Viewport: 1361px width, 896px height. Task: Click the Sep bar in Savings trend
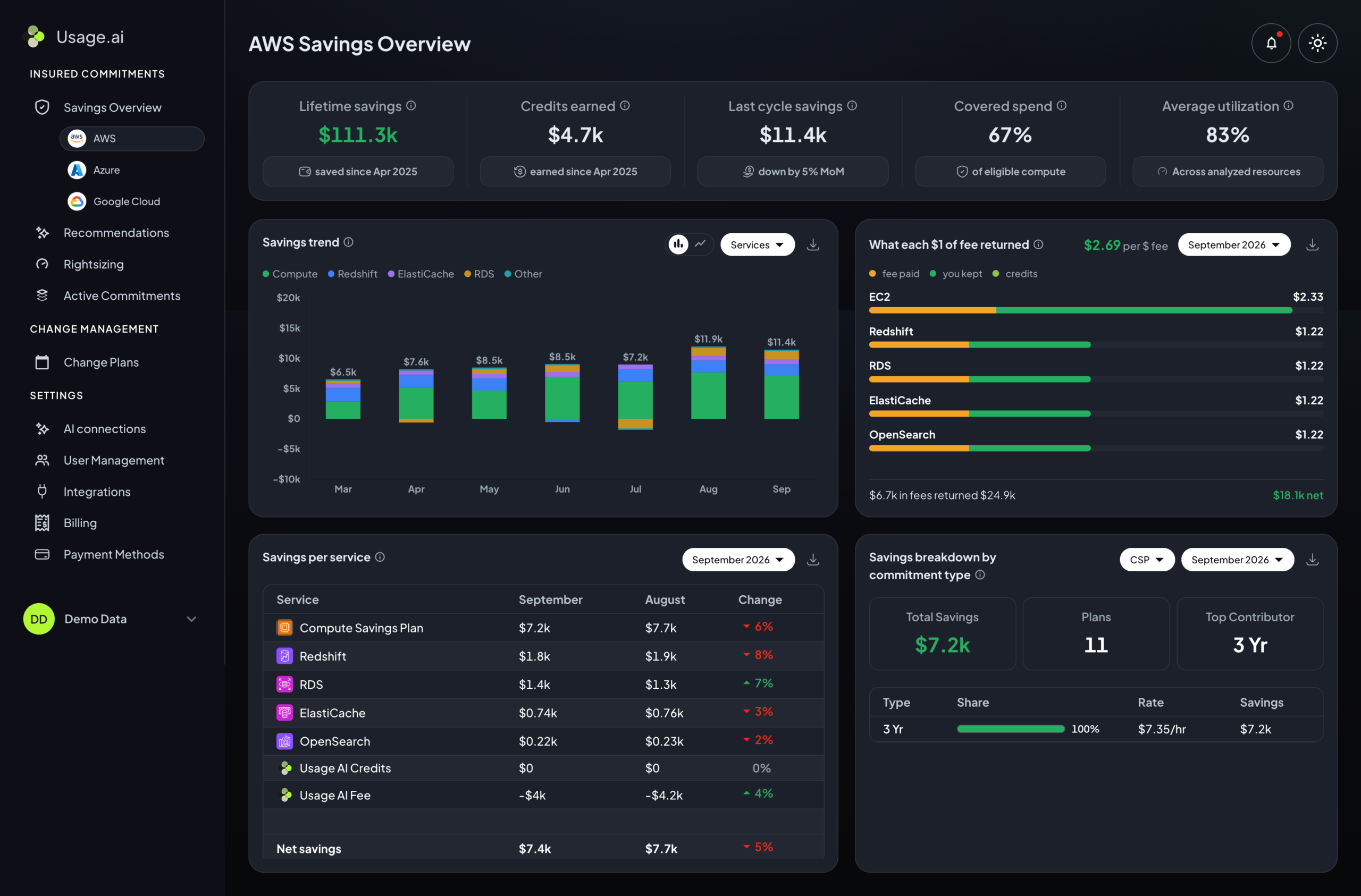781,384
